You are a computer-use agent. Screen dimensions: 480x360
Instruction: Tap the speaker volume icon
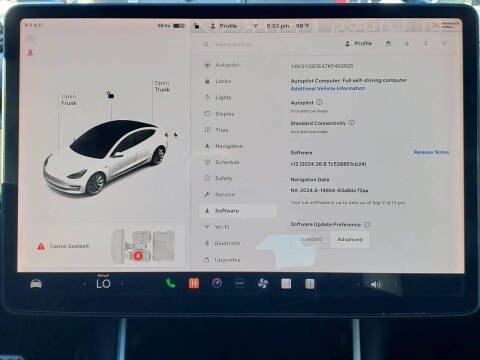tap(376, 284)
